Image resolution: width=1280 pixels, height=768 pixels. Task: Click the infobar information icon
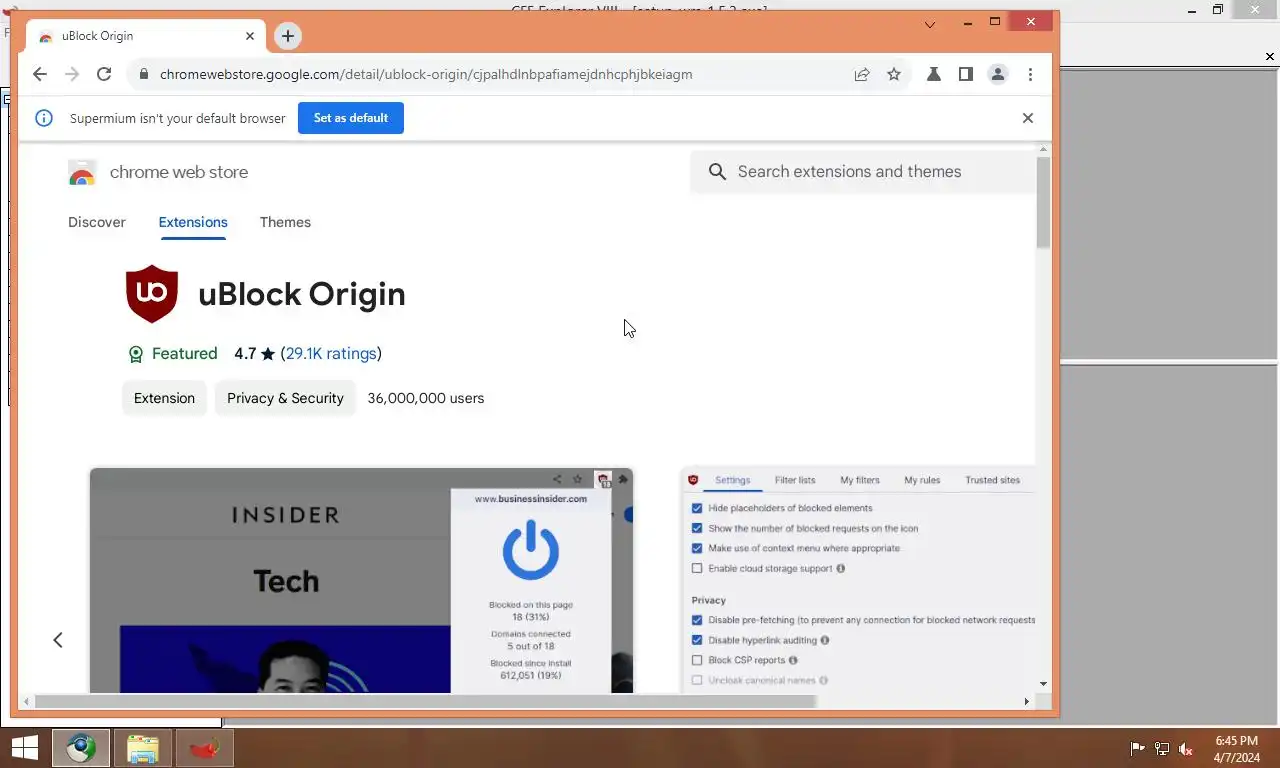point(44,118)
